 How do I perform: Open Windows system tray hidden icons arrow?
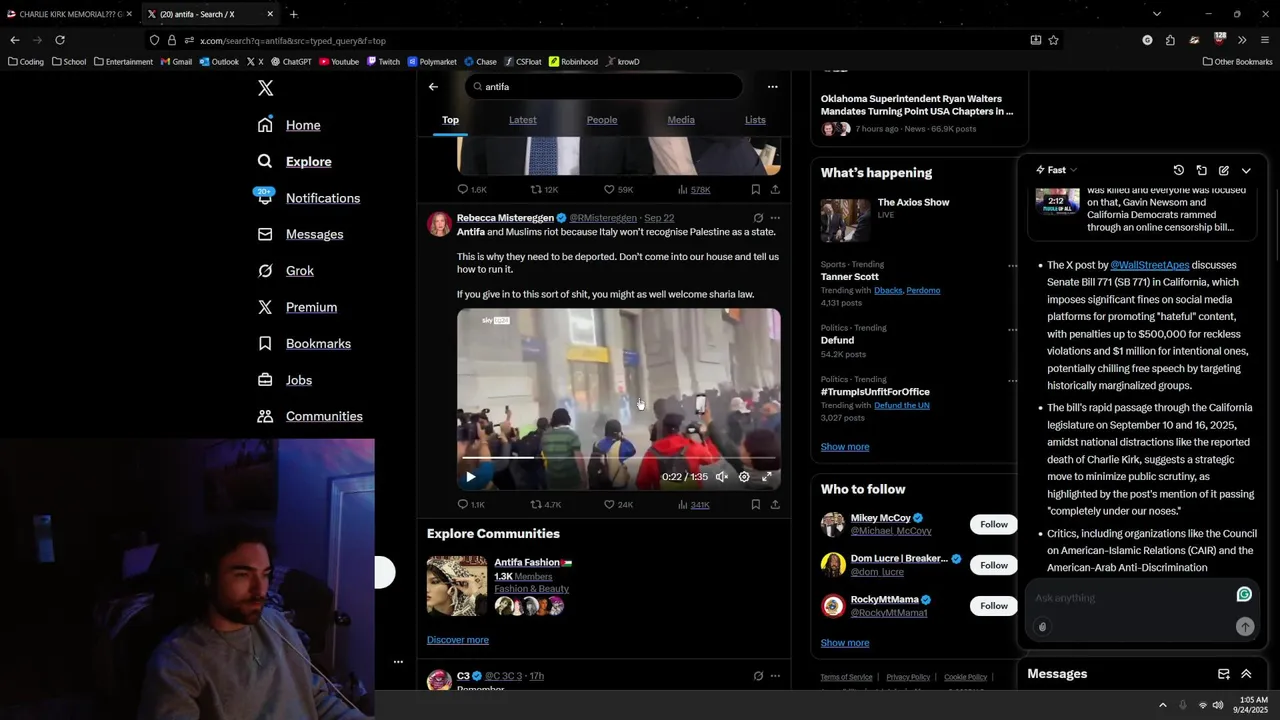pyautogui.click(x=1162, y=705)
